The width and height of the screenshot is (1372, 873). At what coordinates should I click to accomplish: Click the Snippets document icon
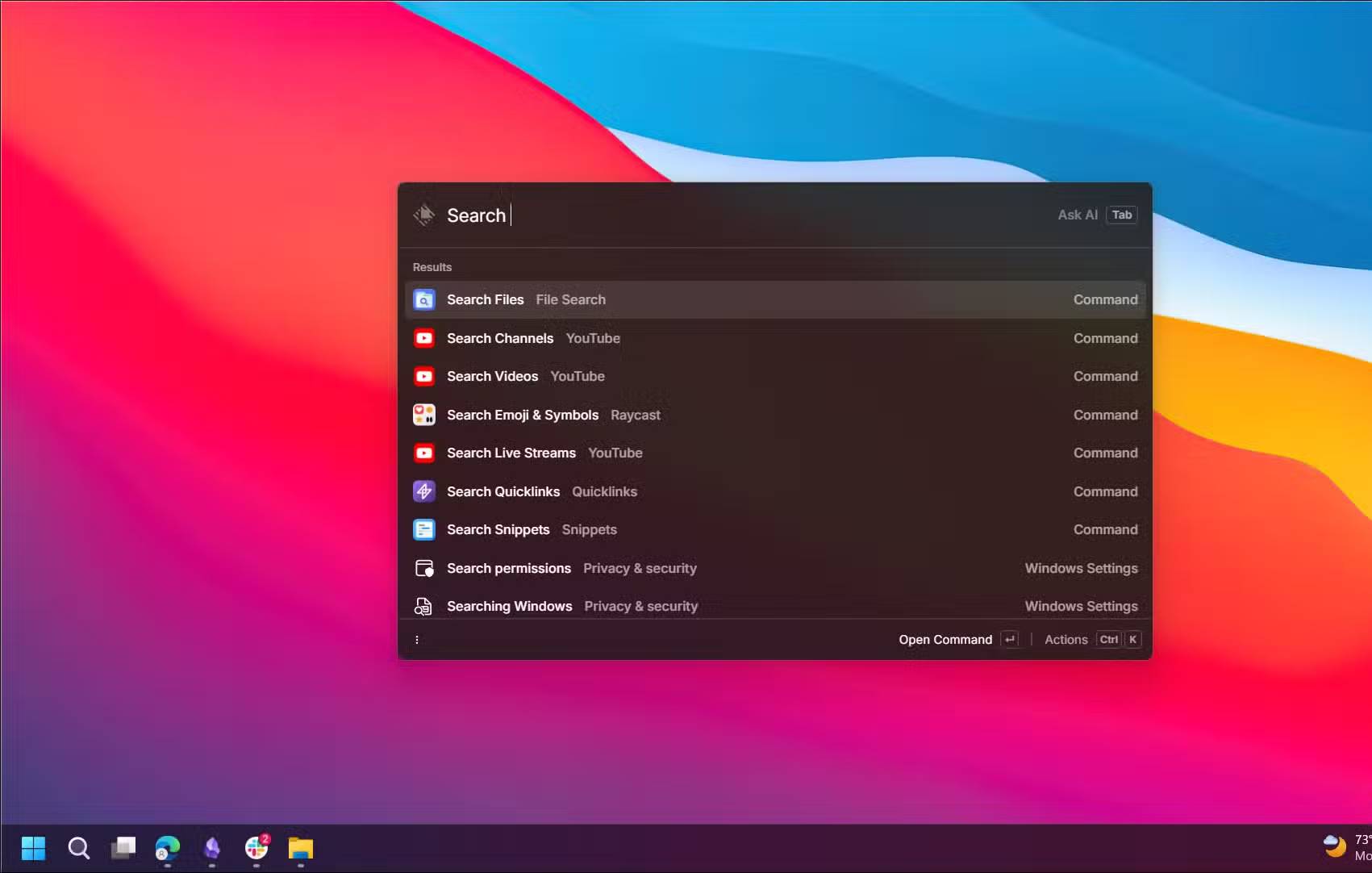pyautogui.click(x=423, y=529)
